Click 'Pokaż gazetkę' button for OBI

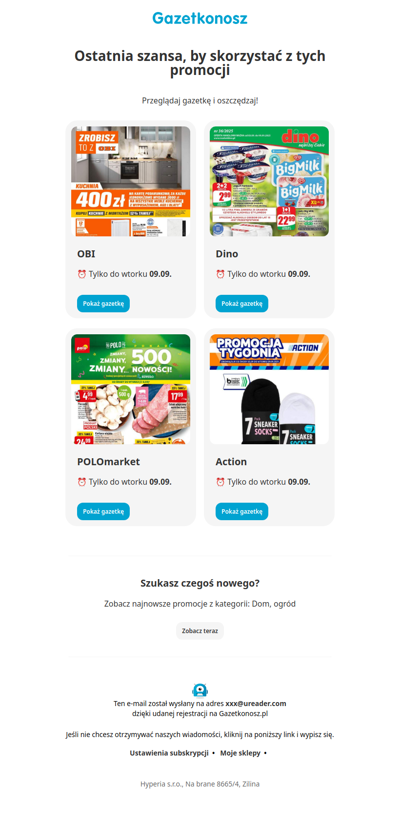point(103,304)
